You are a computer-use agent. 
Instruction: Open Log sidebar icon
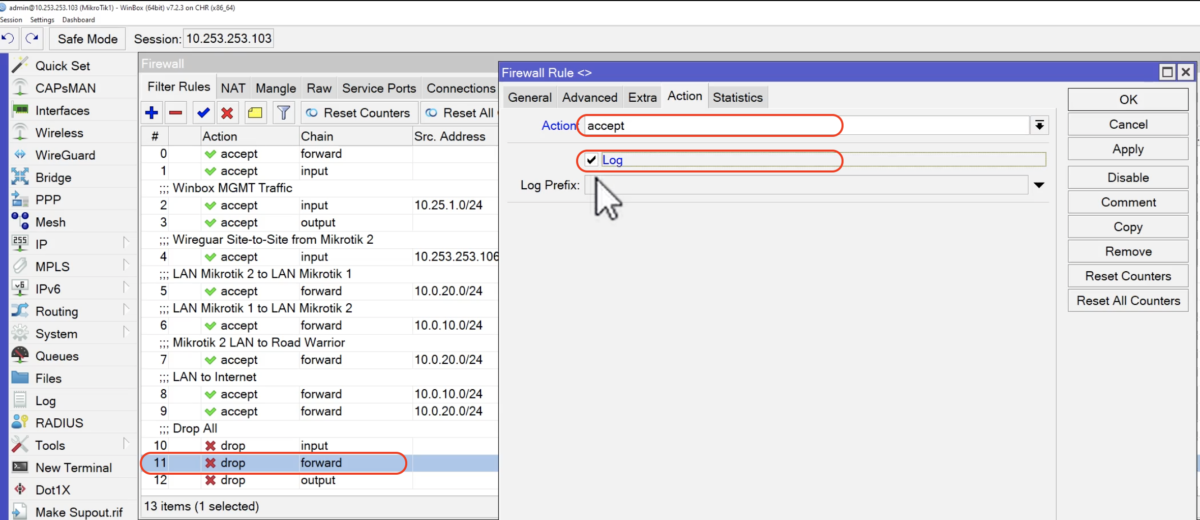tap(20, 401)
